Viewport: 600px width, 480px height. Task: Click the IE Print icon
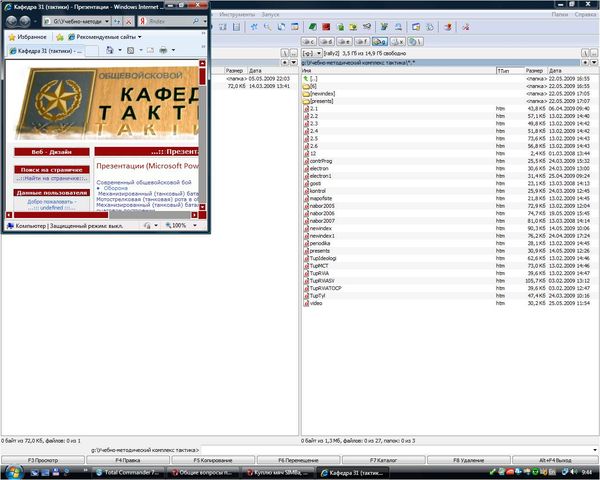coord(163,50)
